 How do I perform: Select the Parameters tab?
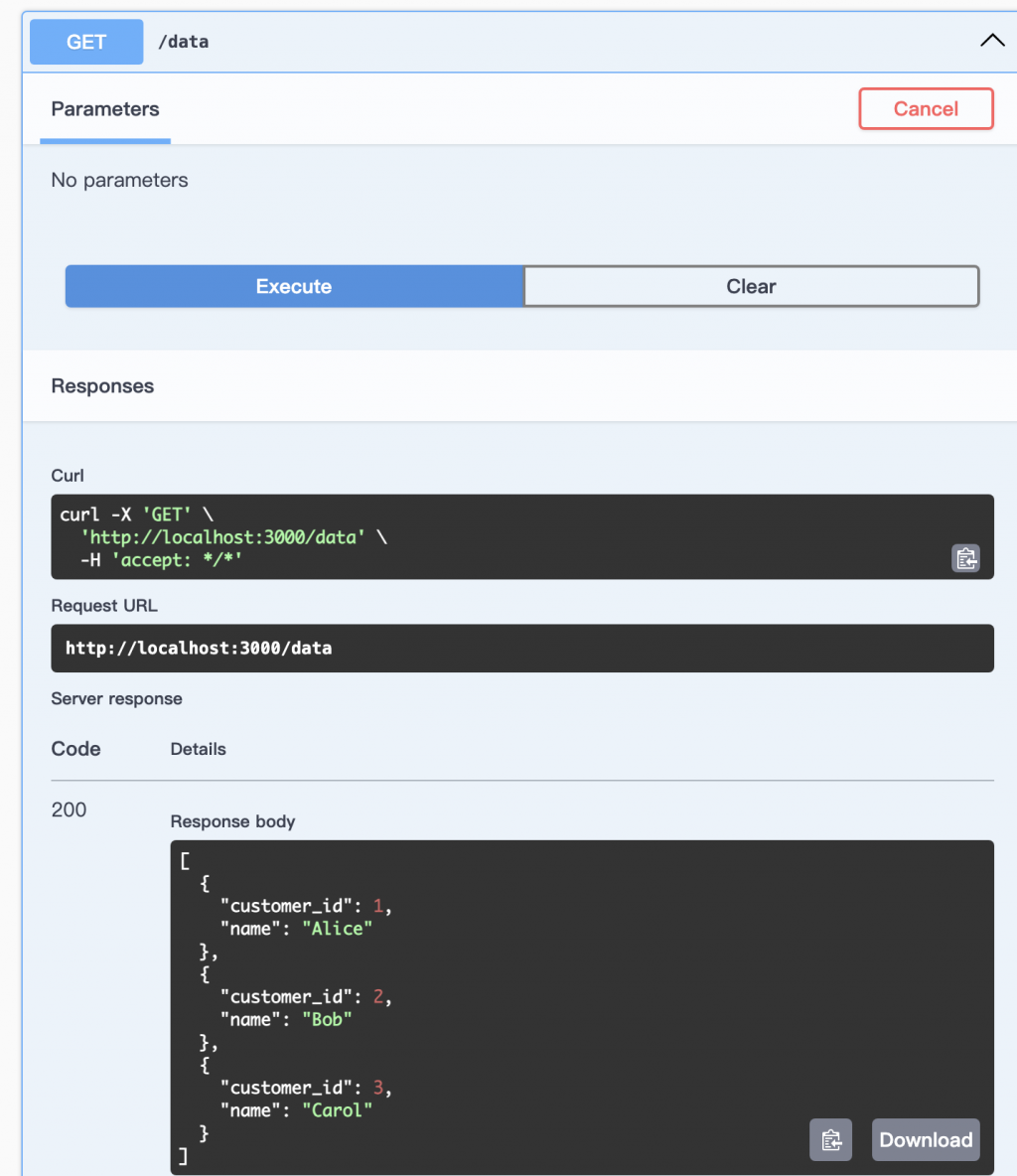(x=105, y=109)
